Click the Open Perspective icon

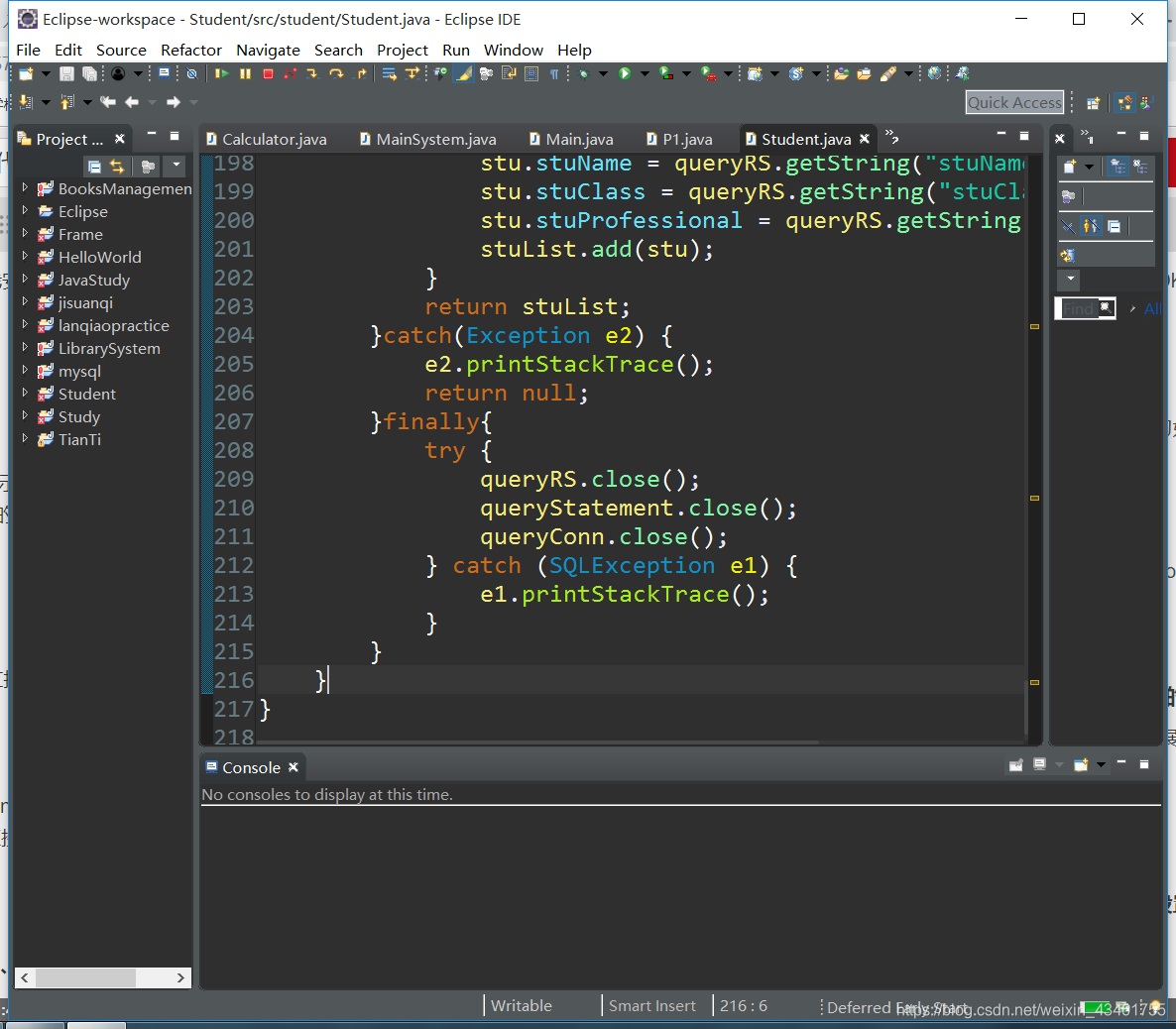[x=1093, y=103]
